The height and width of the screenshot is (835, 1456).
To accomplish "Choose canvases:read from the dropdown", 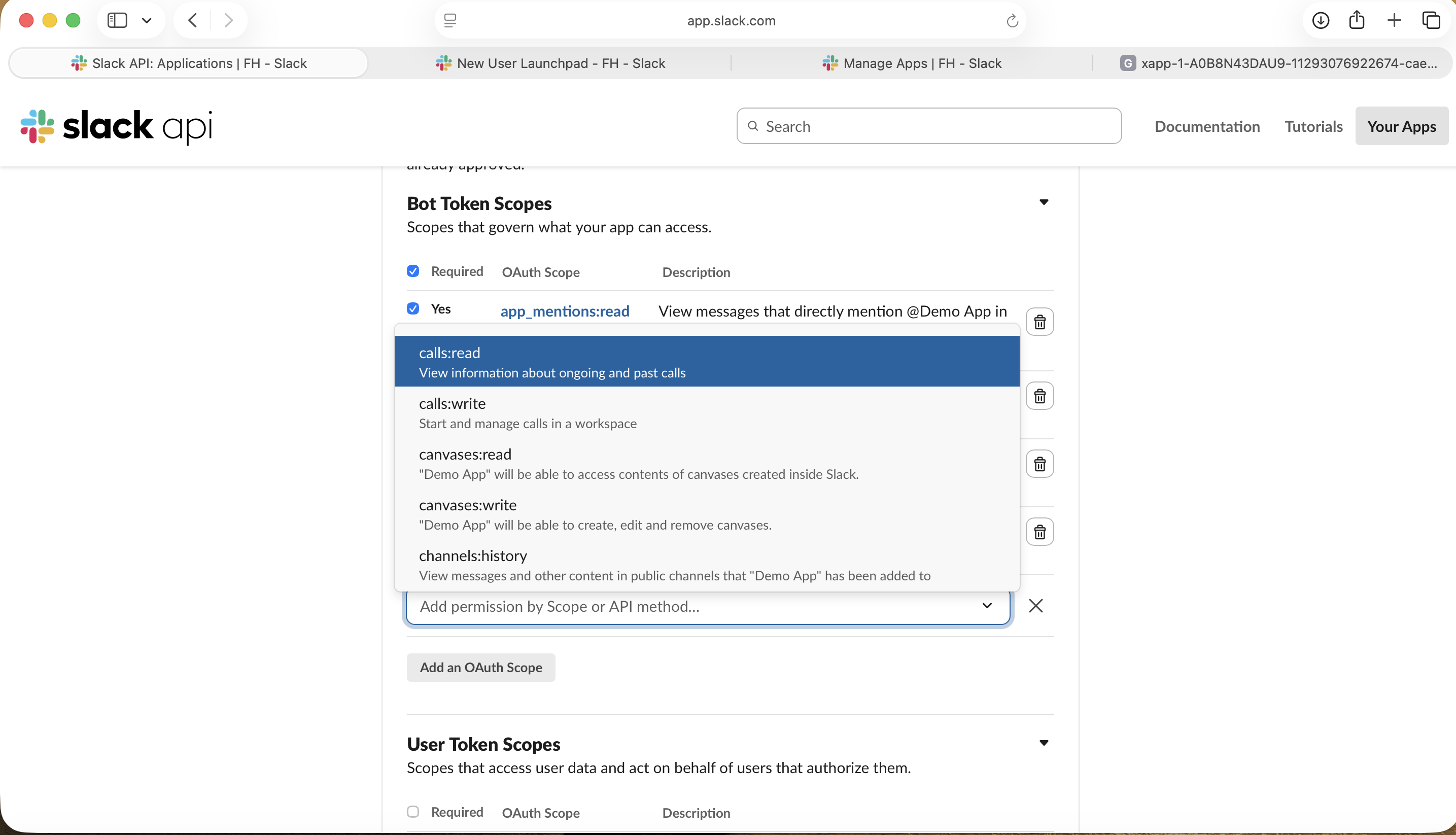I will 707,463.
